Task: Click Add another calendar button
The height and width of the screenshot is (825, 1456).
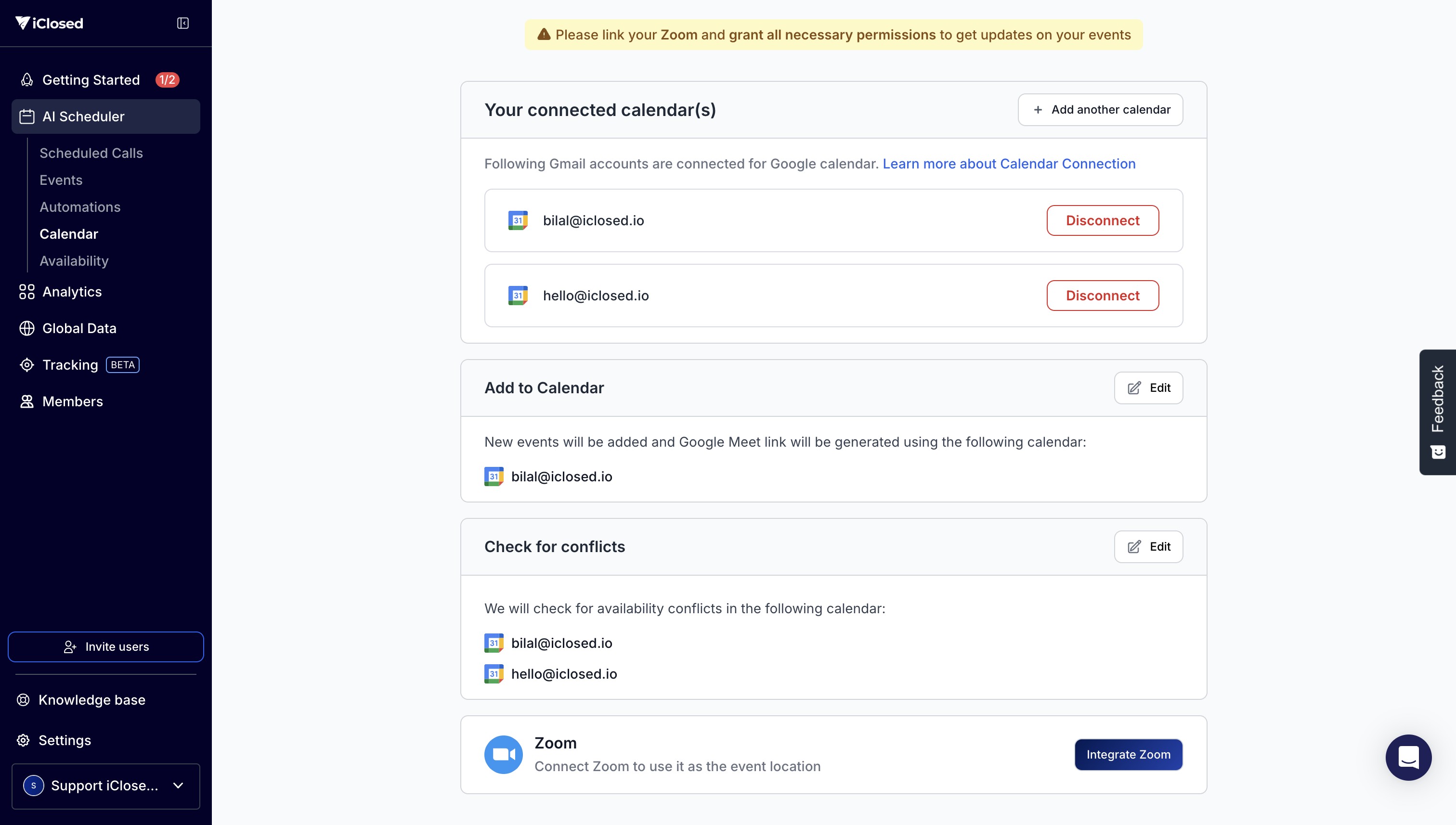Action: tap(1100, 110)
